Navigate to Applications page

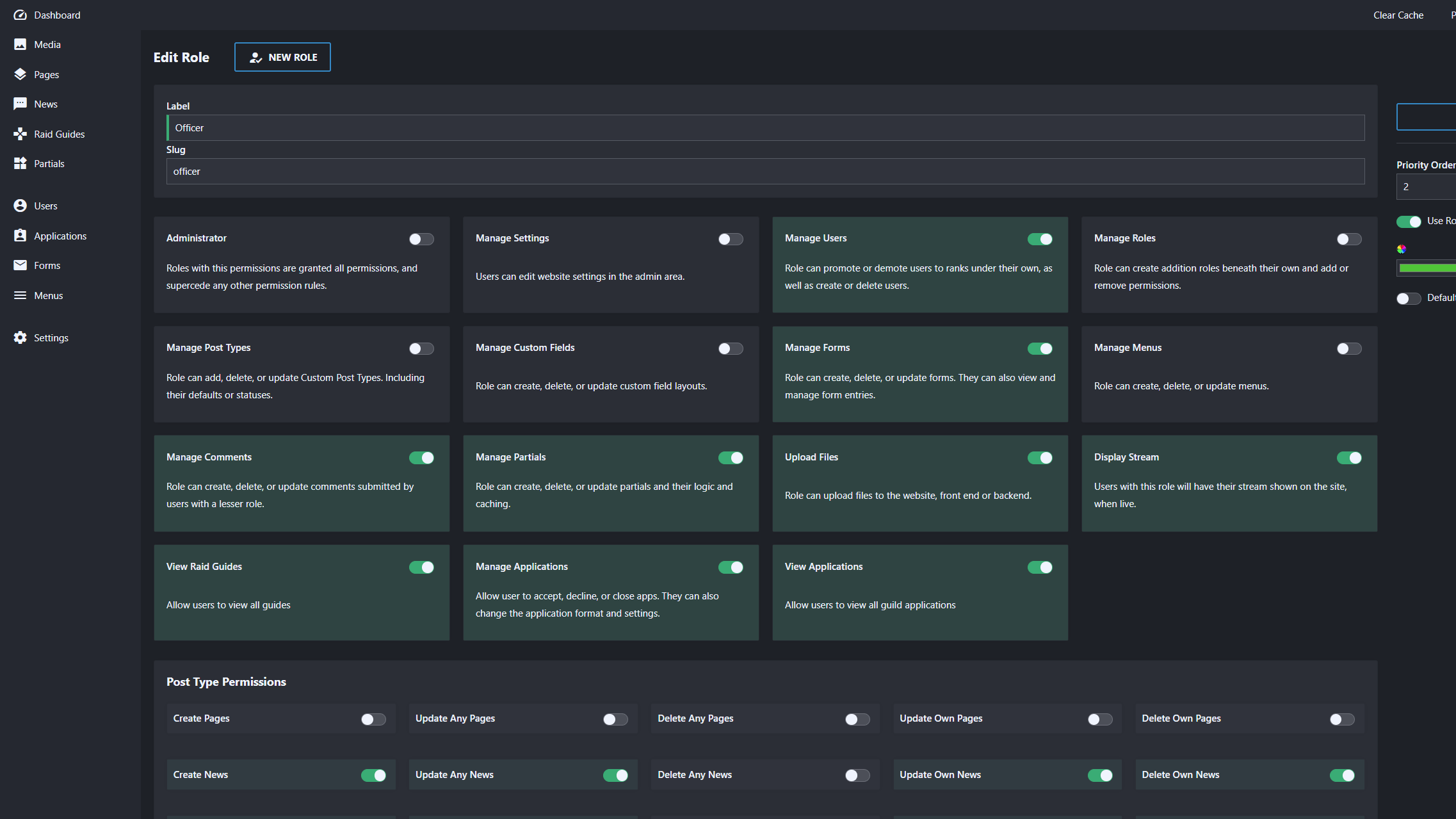[x=60, y=236]
